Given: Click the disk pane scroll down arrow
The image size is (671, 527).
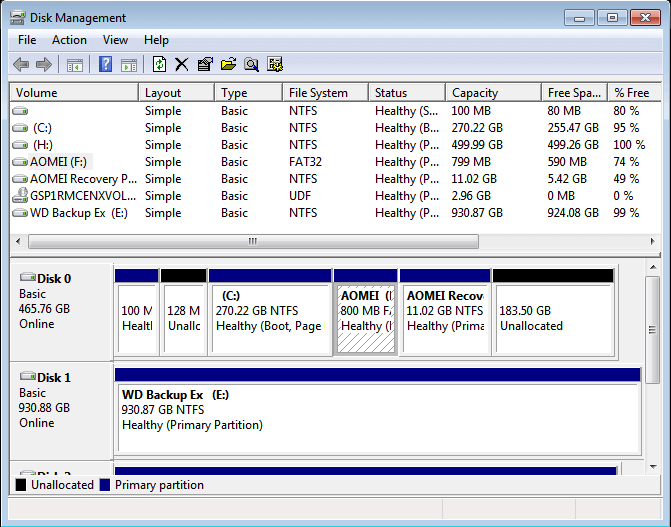Looking at the screenshot, I should tap(652, 465).
